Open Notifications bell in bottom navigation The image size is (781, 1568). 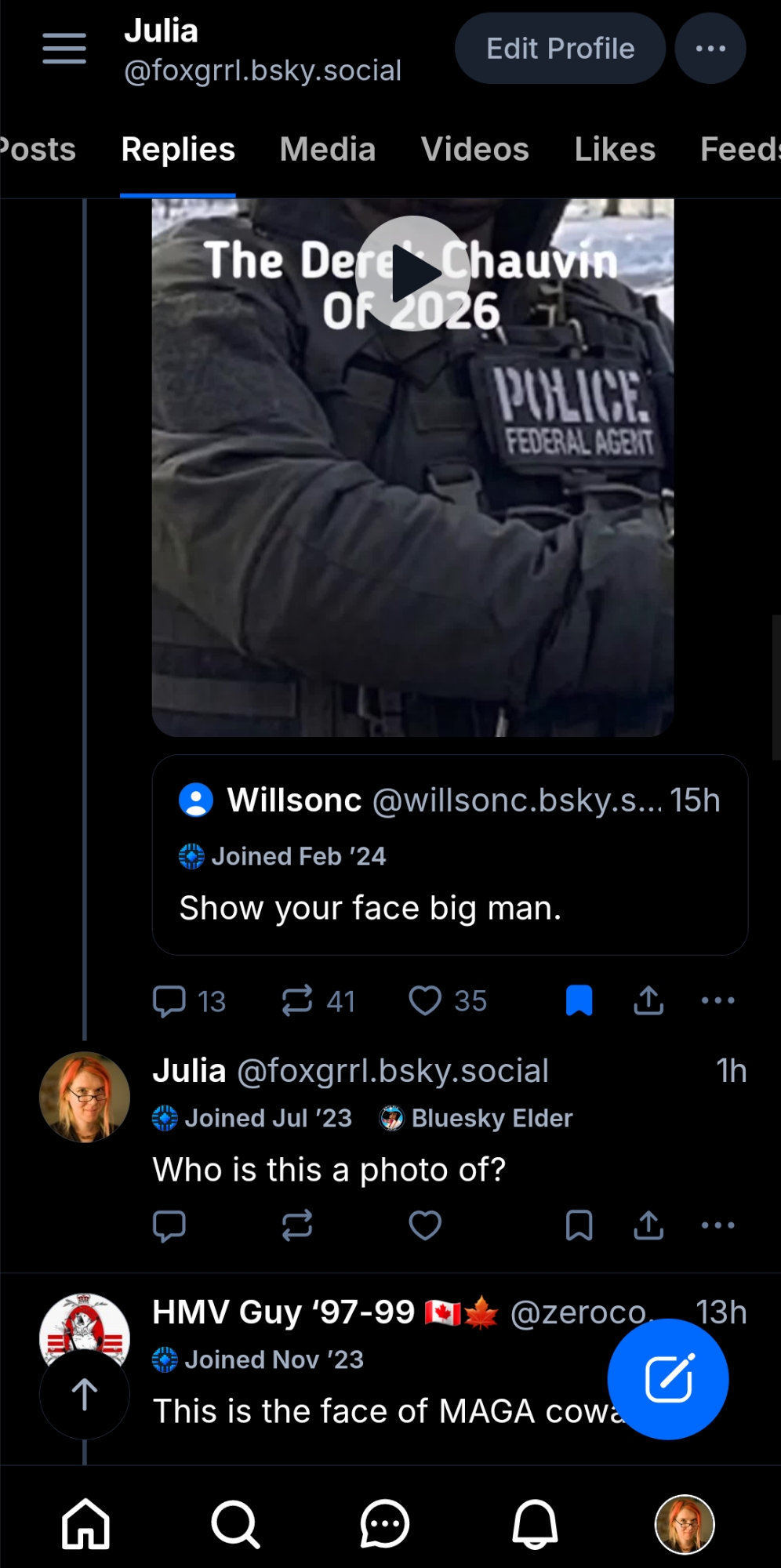click(535, 1525)
